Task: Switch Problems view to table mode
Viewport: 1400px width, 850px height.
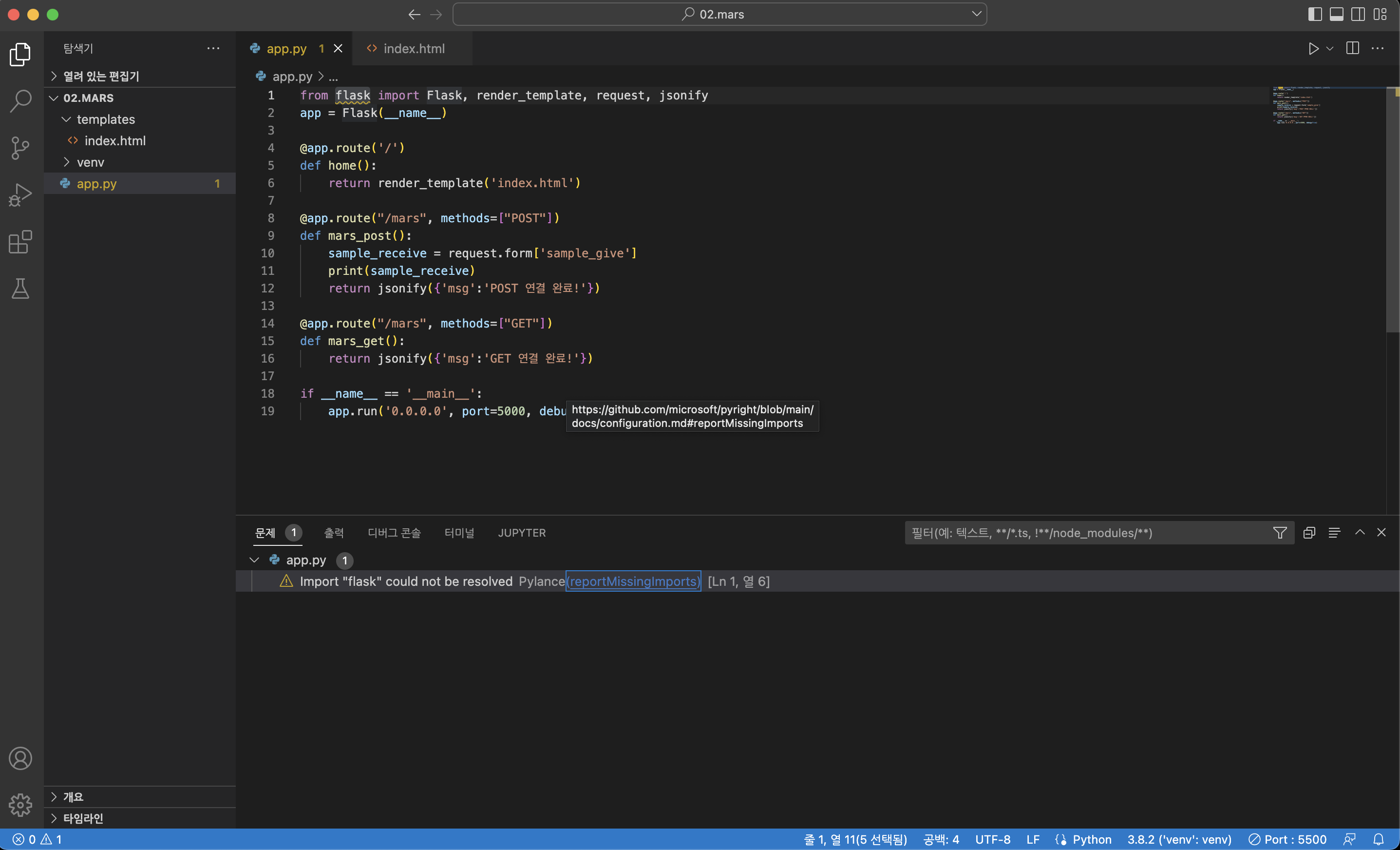Action: 1334,533
